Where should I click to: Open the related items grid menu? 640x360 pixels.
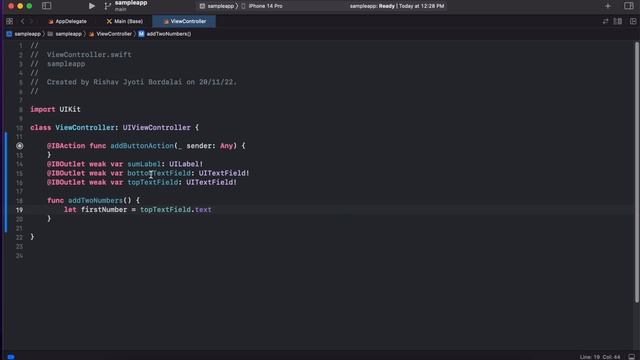click(x=9, y=21)
